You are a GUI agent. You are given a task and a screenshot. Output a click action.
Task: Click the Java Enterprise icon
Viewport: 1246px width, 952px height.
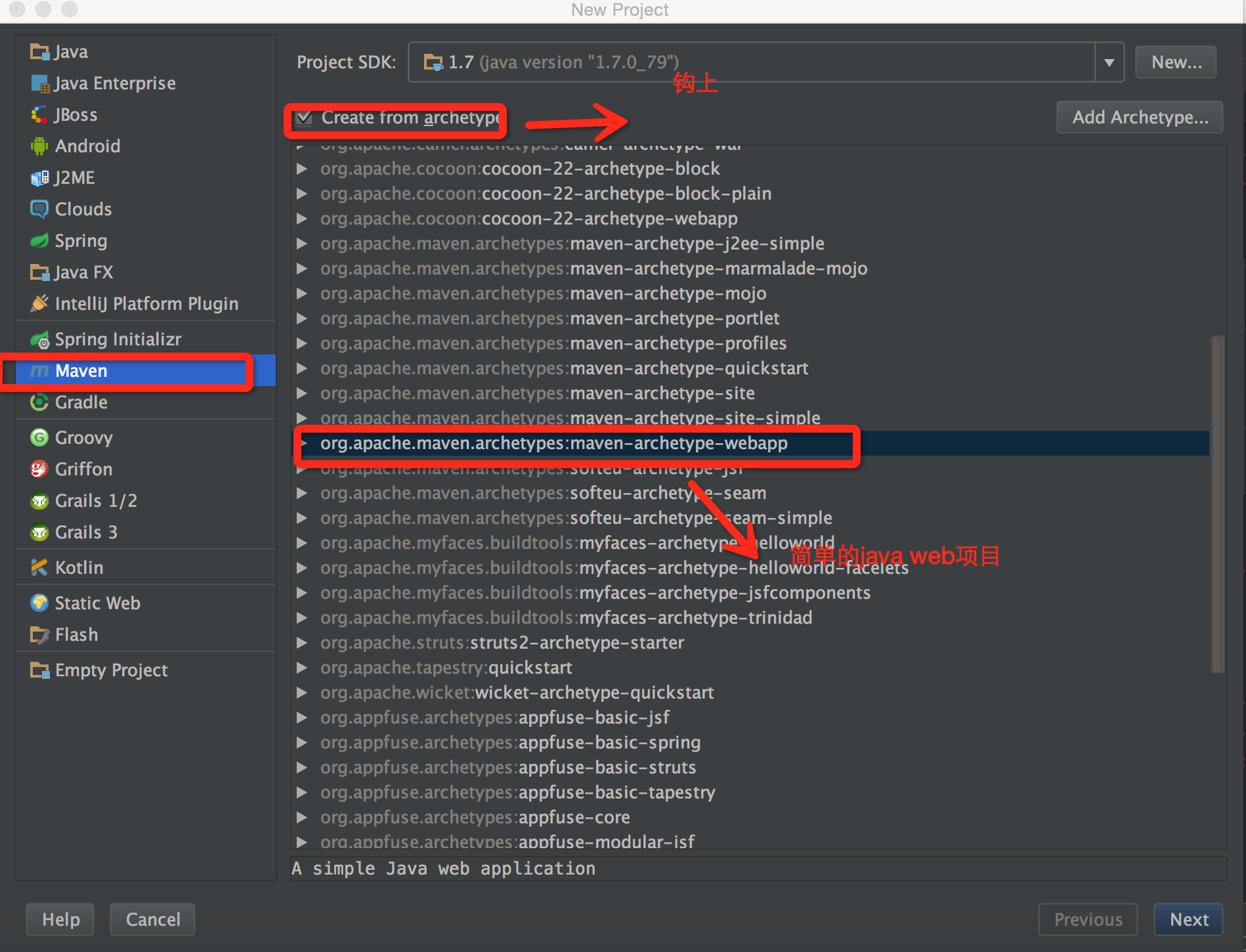click(x=39, y=83)
